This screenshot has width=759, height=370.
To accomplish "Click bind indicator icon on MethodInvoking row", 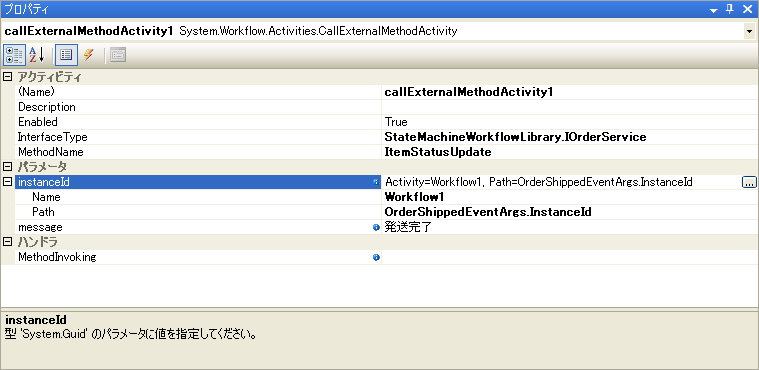I will click(376, 258).
